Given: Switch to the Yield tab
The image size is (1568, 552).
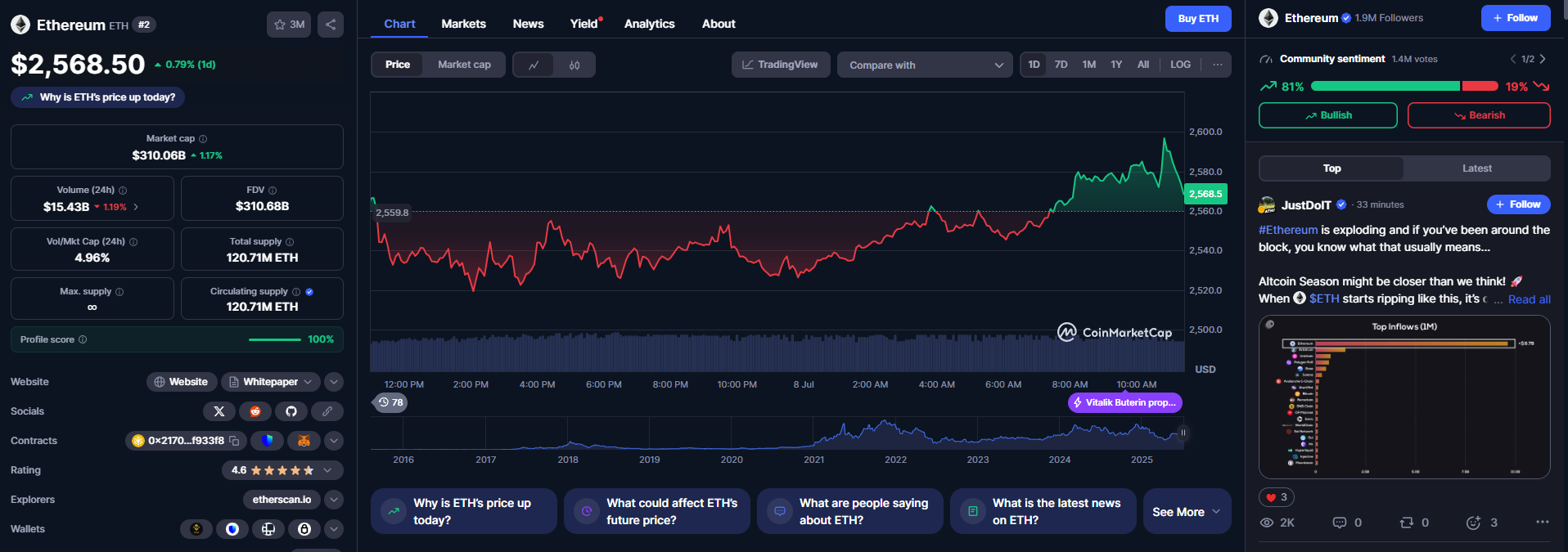Looking at the screenshot, I should point(584,24).
